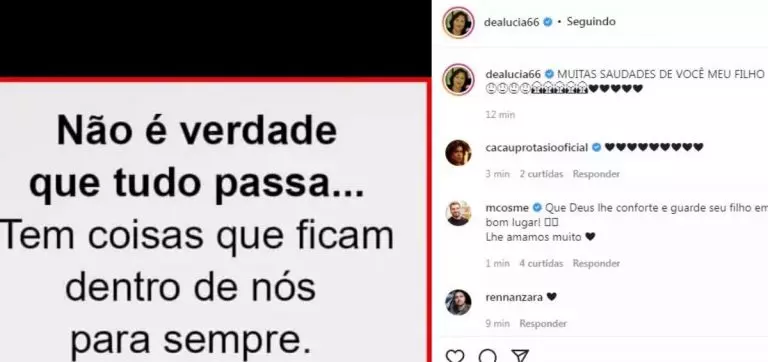Viewport: 768px width, 362px height.
Task: View 4 curtidas on mcosme comment
Action: pos(541,264)
